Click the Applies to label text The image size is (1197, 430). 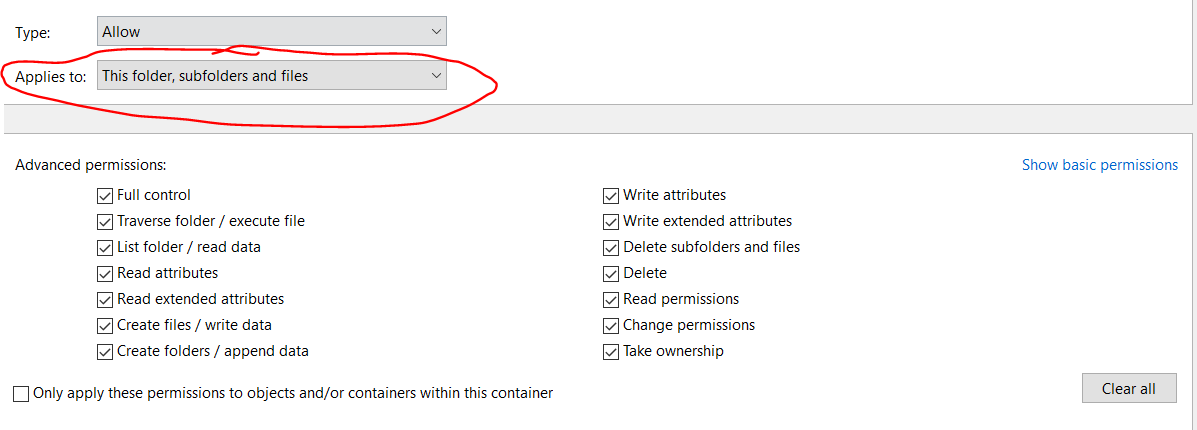coord(51,77)
